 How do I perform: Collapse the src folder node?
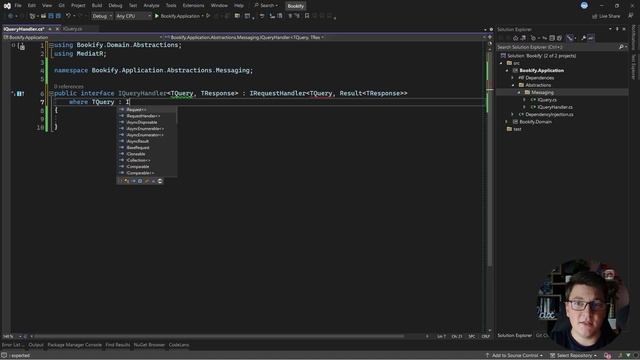pos(502,63)
